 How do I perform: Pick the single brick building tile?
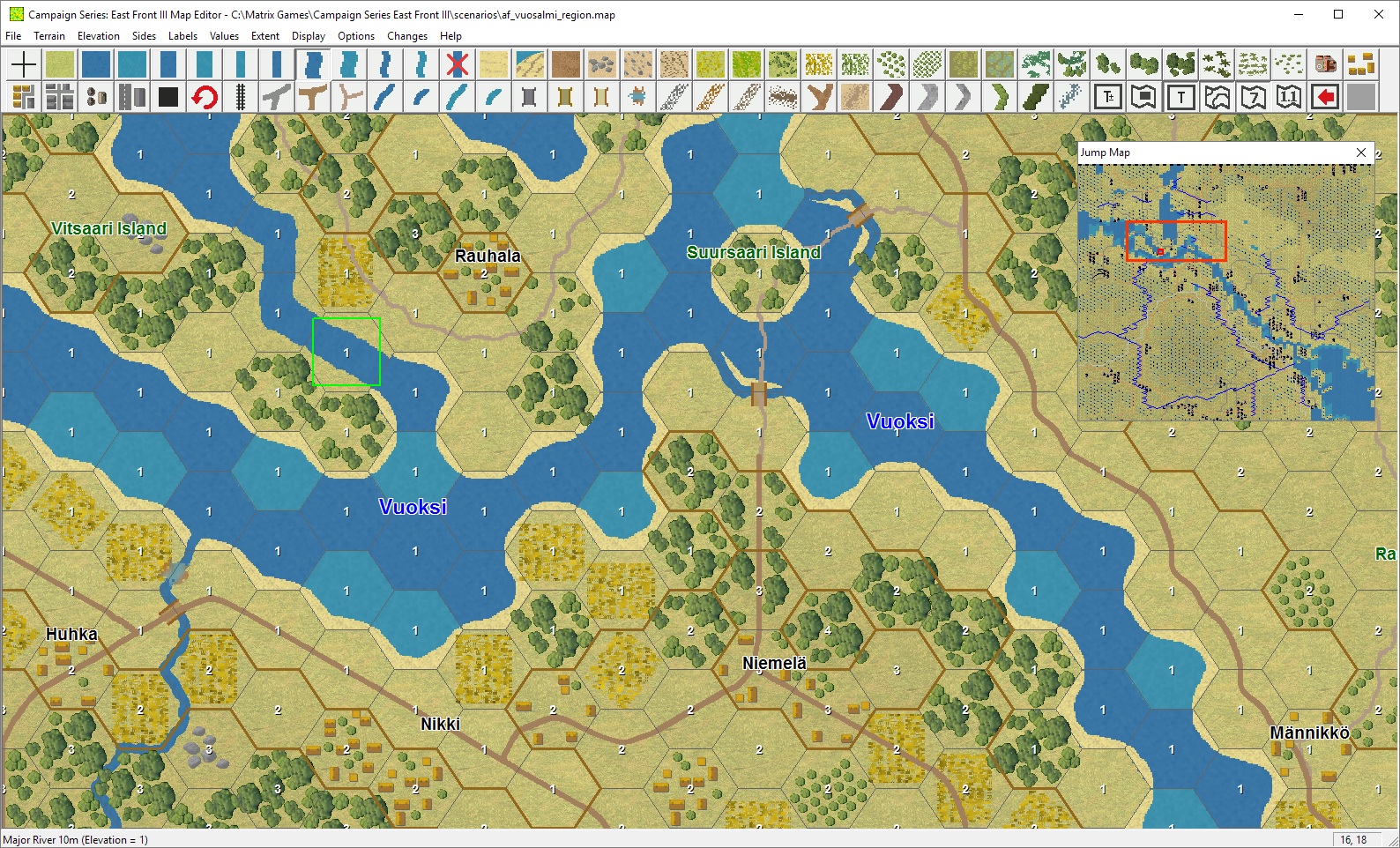point(1324,64)
